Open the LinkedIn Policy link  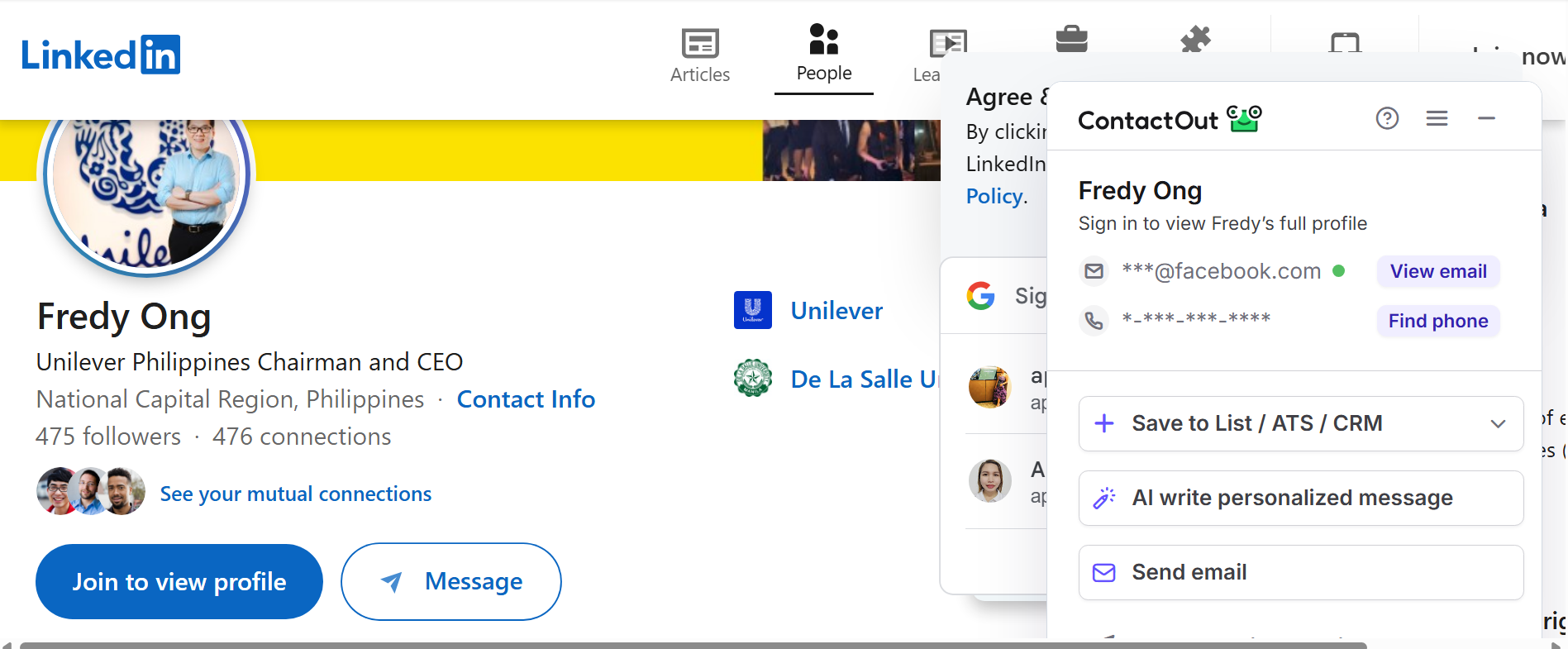(994, 196)
